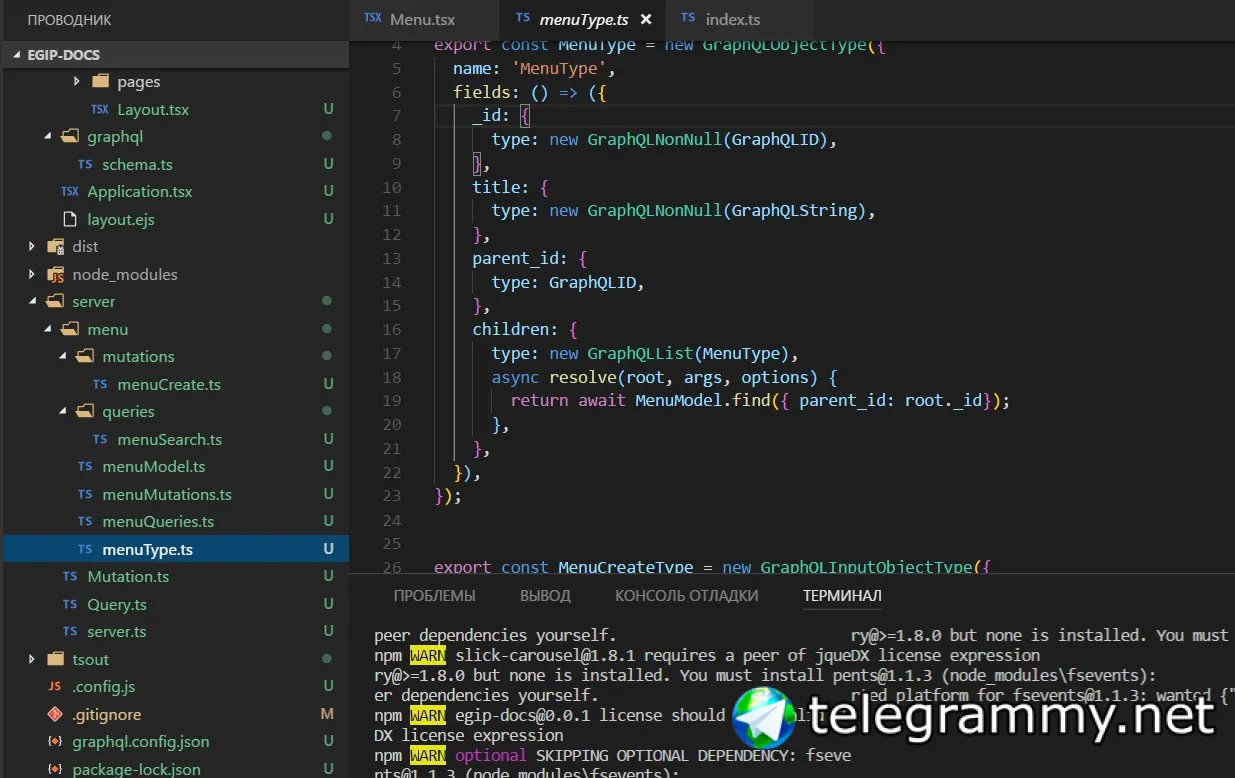Select menuType.ts in the explorer
The height and width of the screenshot is (778, 1235).
point(148,549)
